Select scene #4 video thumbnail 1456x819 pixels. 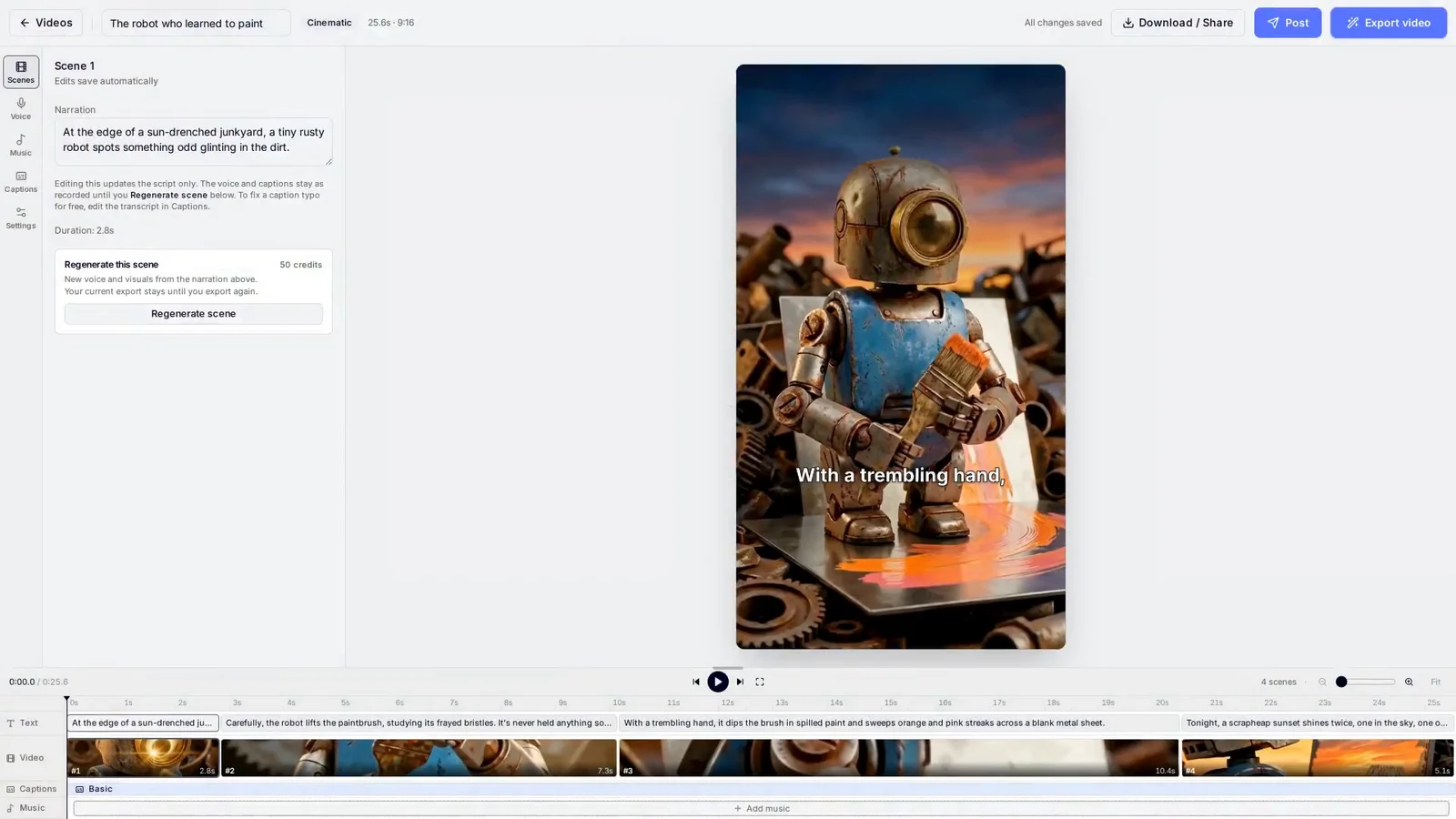pyautogui.click(x=1318, y=758)
